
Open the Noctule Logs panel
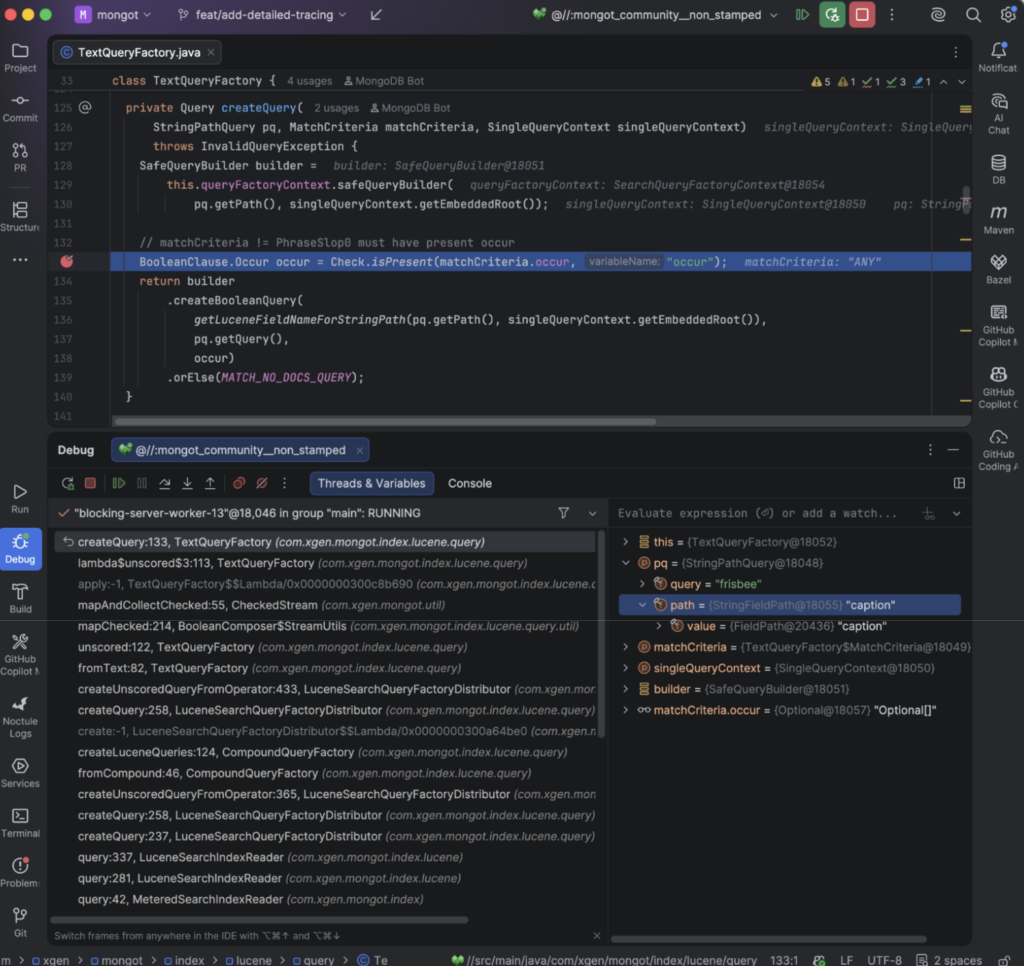(x=20, y=716)
